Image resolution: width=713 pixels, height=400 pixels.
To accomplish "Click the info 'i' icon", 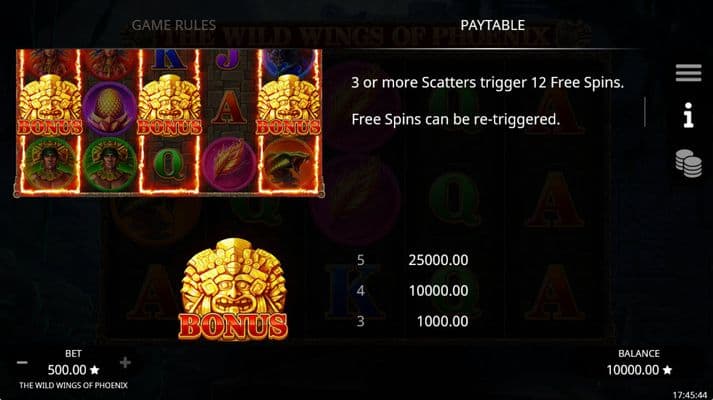I will 688,115.
